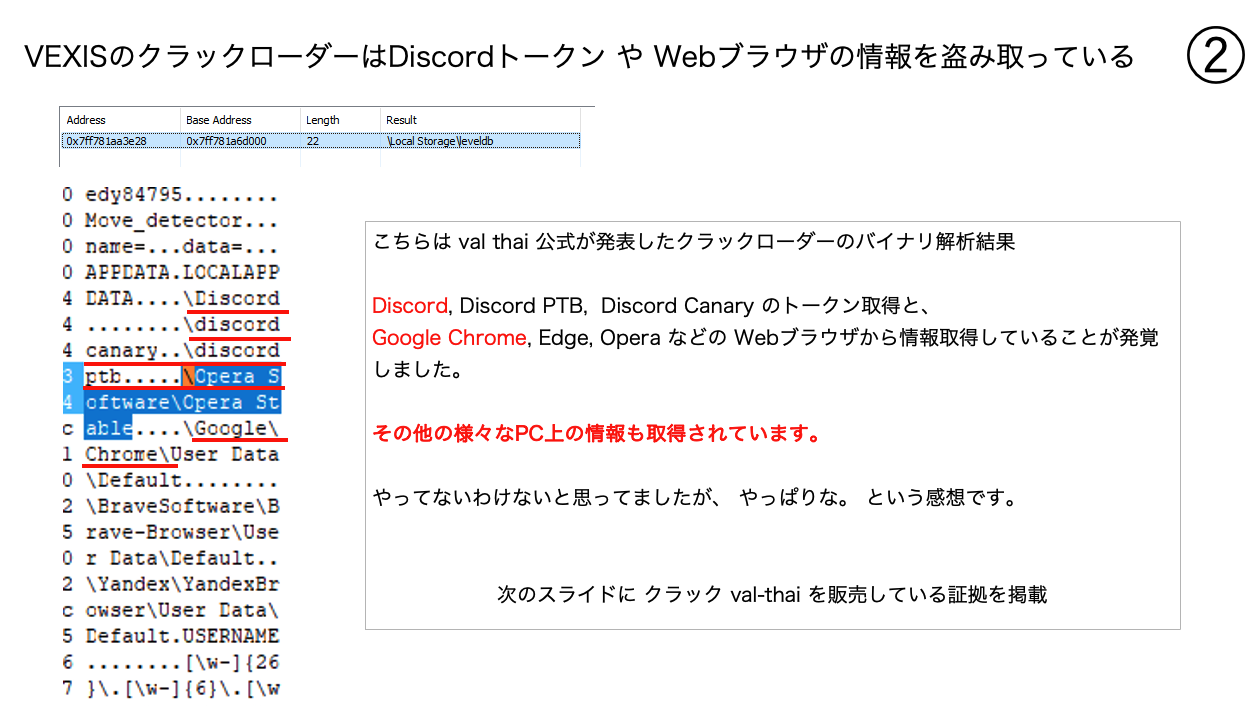Click the red Google Chrome text
This screenshot has width=1256, height=706.
tap(448, 338)
